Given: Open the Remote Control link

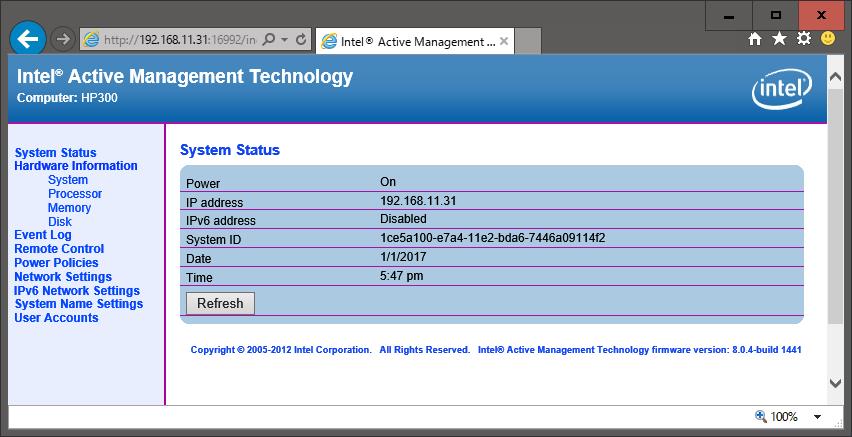Looking at the screenshot, I should 59,249.
